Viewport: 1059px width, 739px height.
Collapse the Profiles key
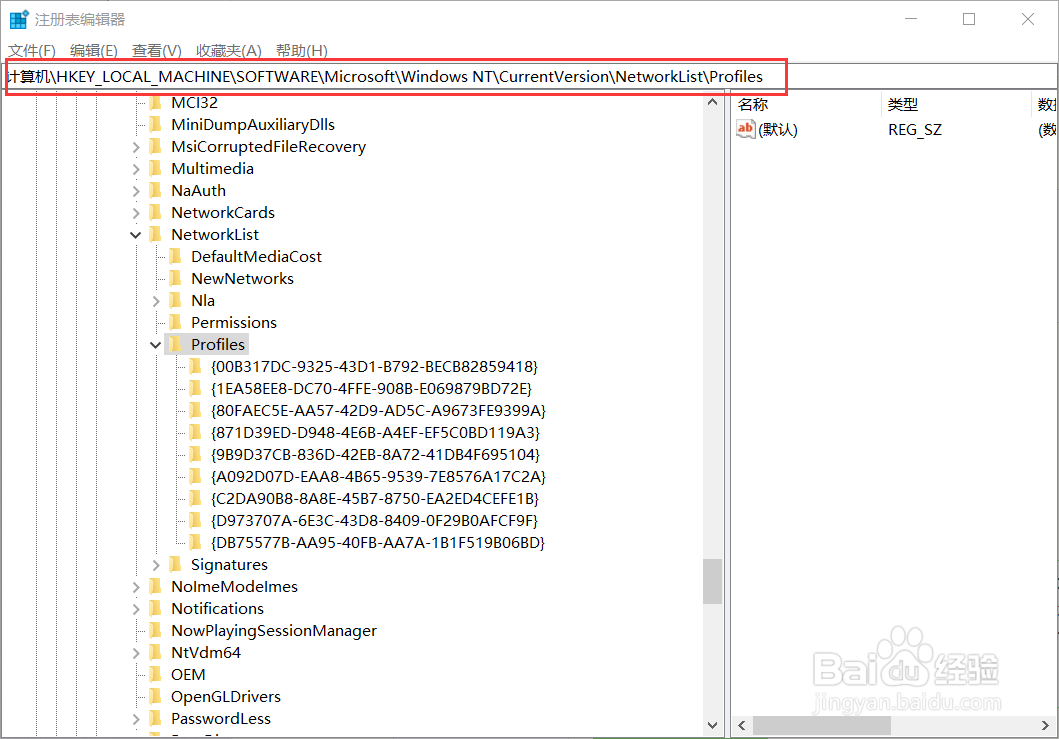coord(156,345)
